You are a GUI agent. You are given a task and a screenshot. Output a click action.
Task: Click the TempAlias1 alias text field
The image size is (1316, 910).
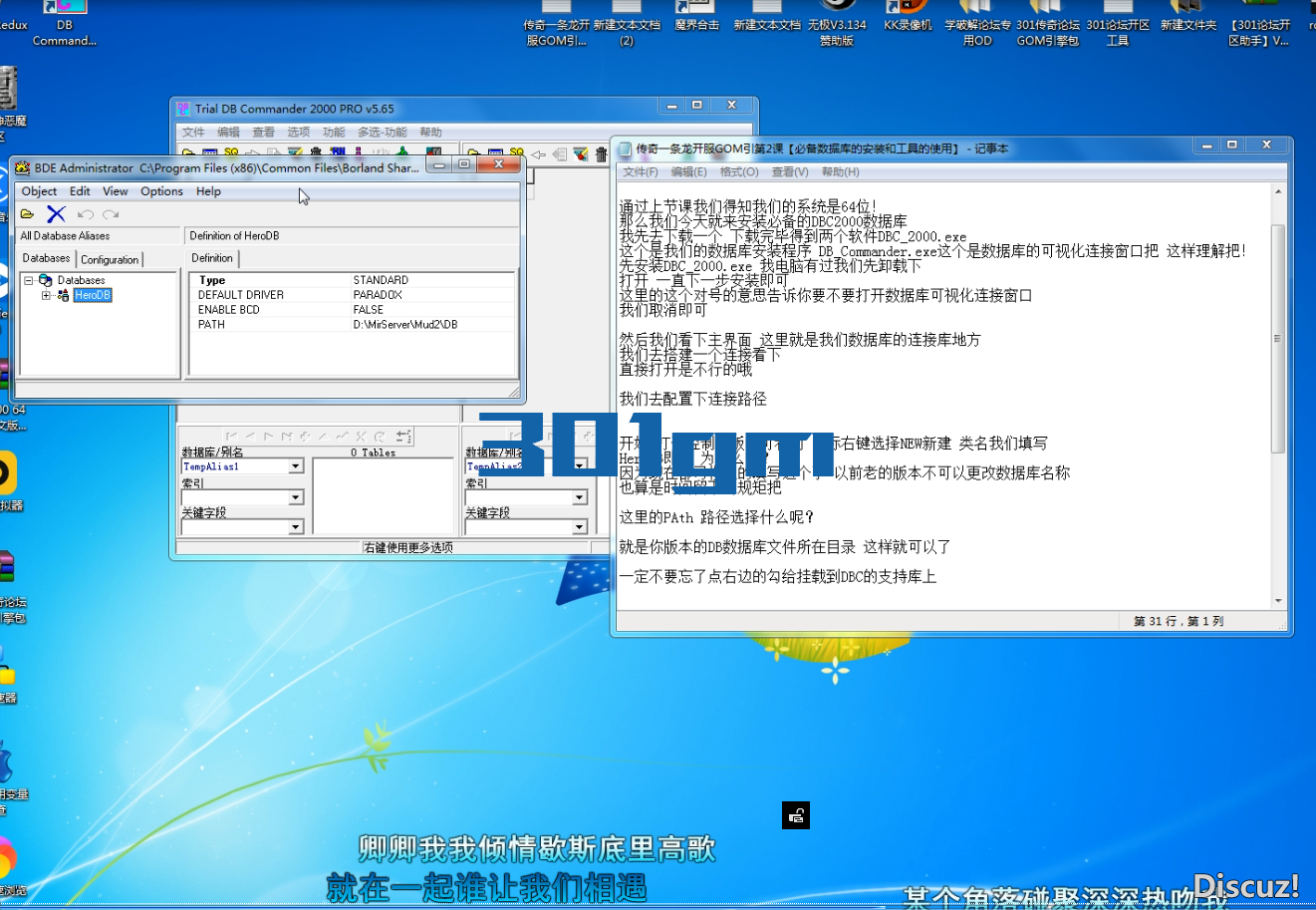pyautogui.click(x=235, y=466)
